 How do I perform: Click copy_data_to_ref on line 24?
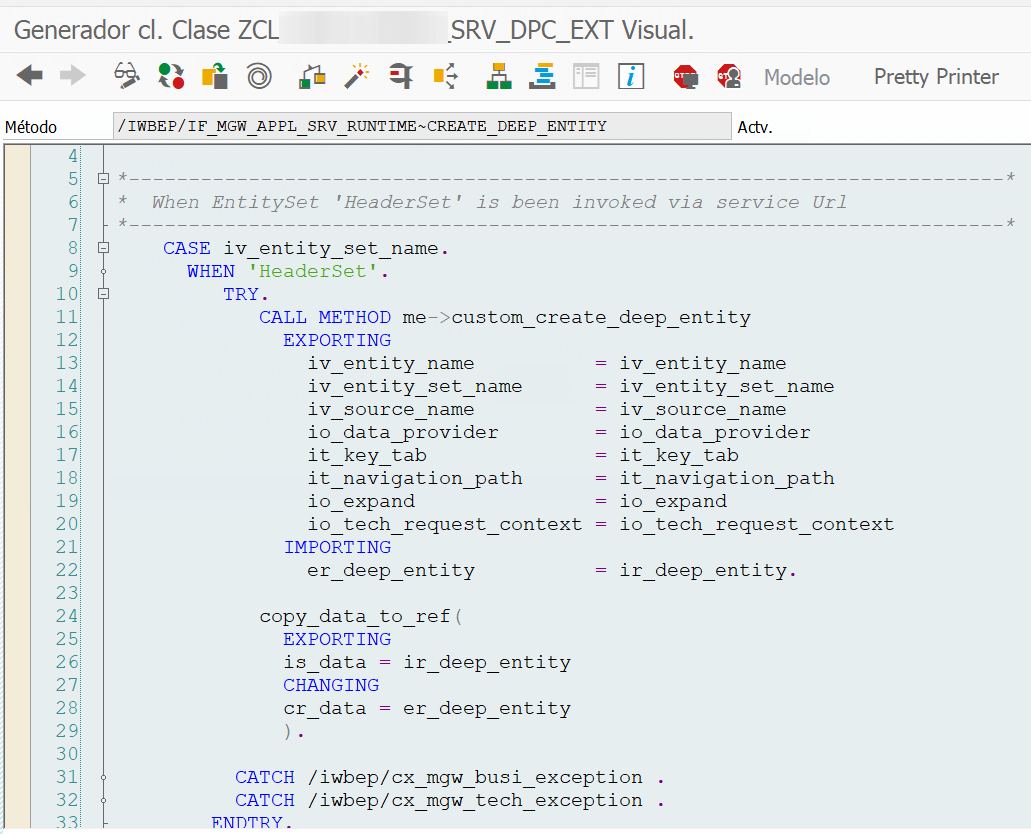(355, 617)
